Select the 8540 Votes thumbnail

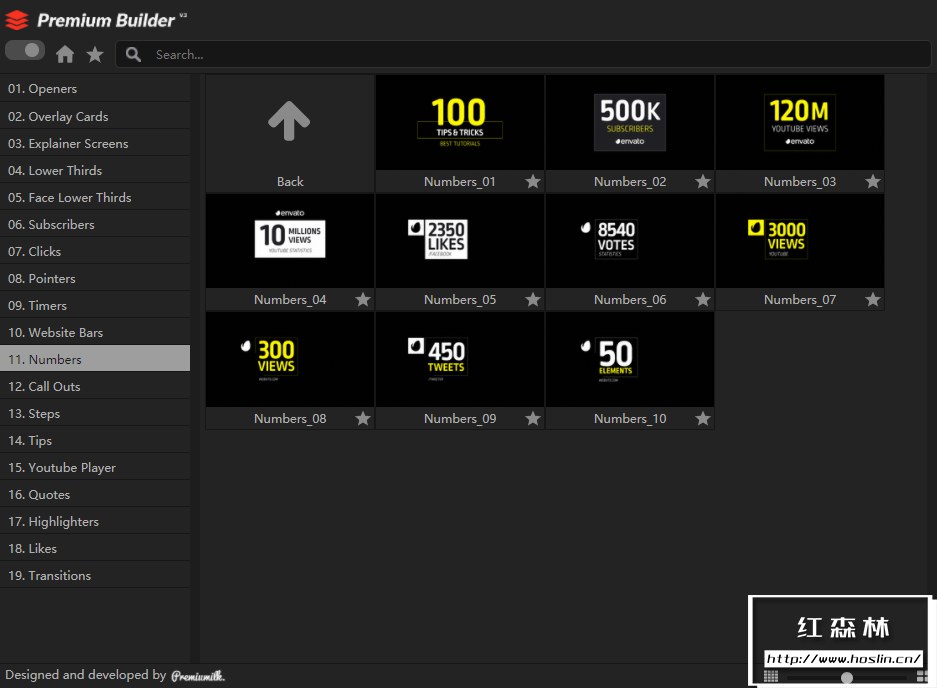pos(630,241)
